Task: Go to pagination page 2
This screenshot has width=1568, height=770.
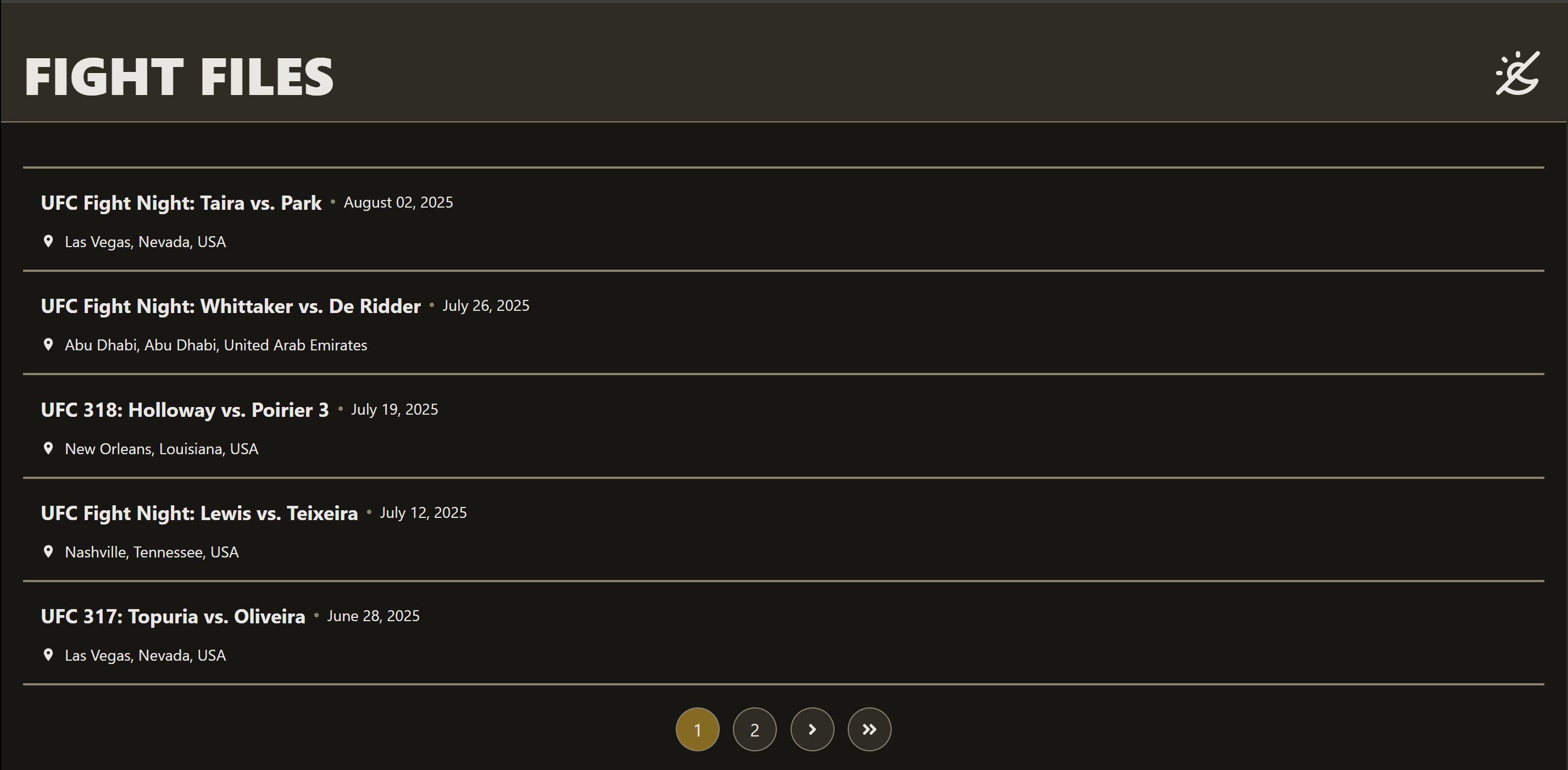Action: (755, 729)
